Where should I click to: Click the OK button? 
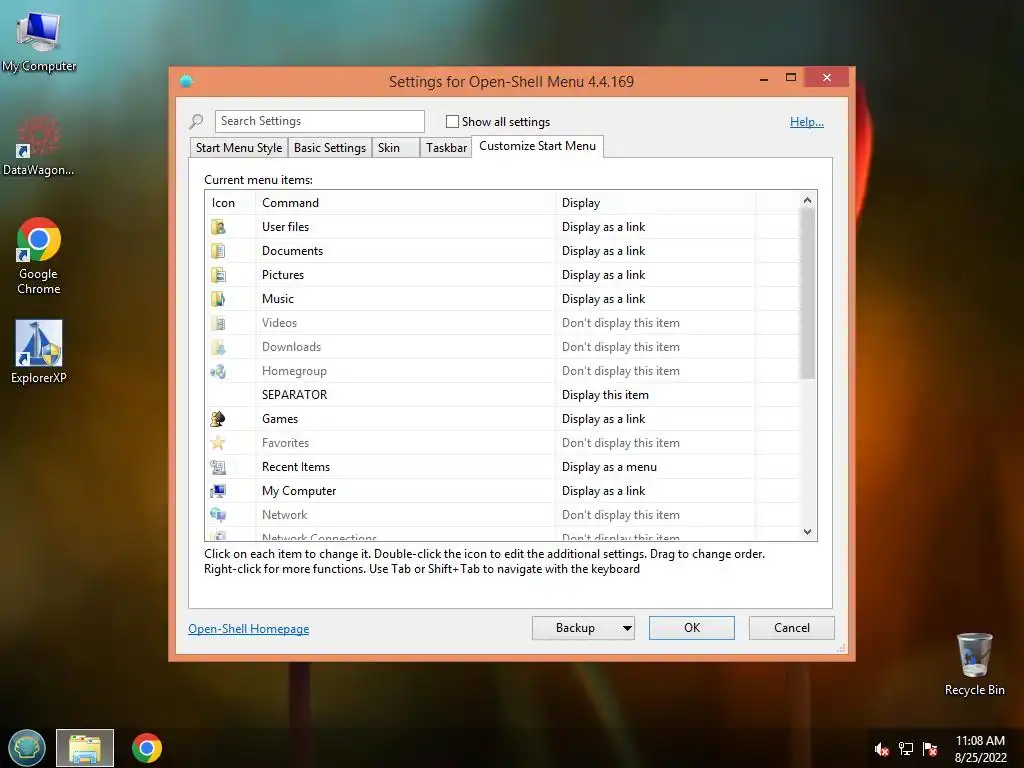pyautogui.click(x=692, y=628)
